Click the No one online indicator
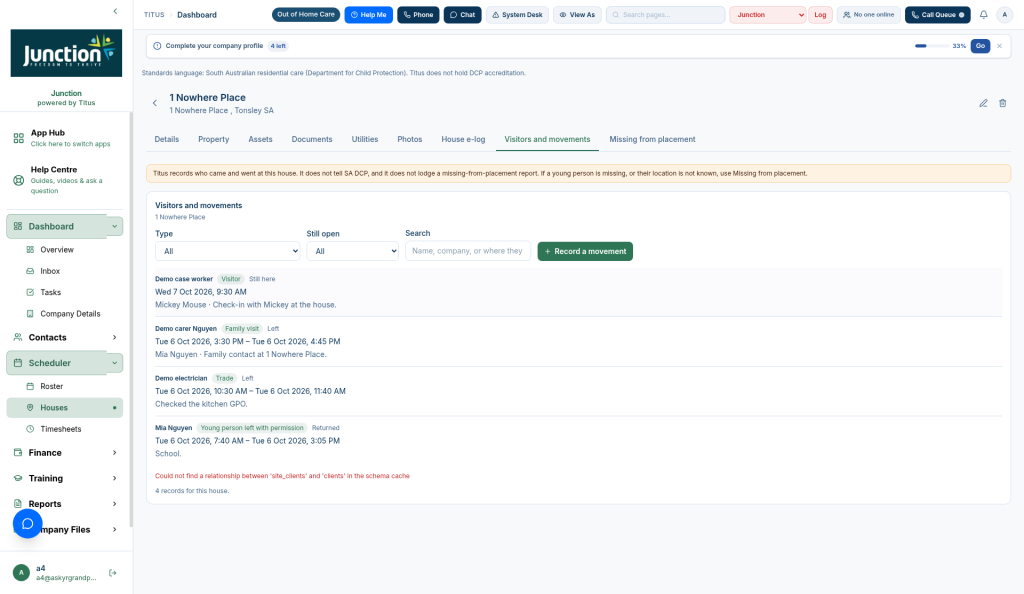Screen dimensions: 1024x594 tap(869, 14)
